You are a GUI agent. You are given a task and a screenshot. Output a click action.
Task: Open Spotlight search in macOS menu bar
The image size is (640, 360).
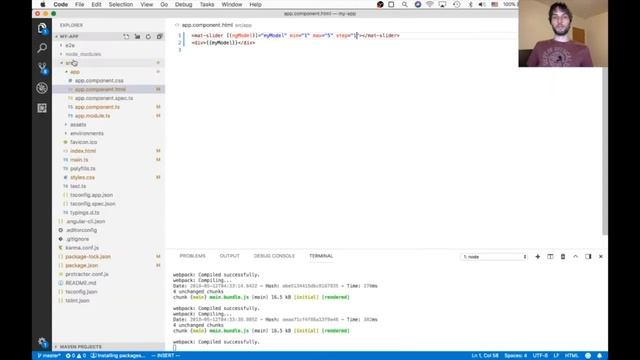point(404,4)
